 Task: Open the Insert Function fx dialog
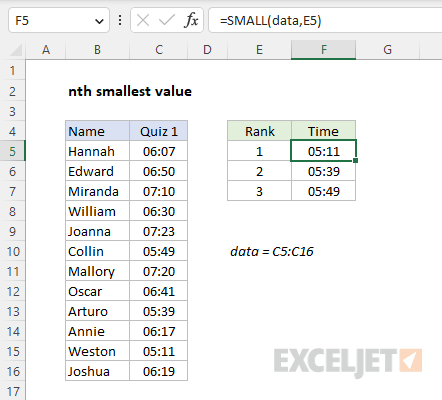click(191, 21)
